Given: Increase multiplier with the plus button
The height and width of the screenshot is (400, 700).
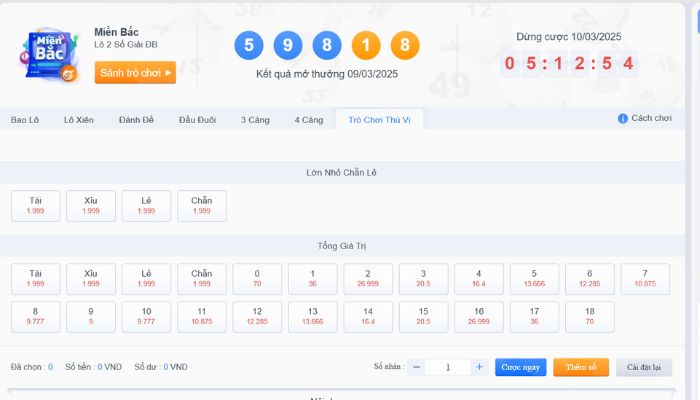Looking at the screenshot, I should point(479,367).
